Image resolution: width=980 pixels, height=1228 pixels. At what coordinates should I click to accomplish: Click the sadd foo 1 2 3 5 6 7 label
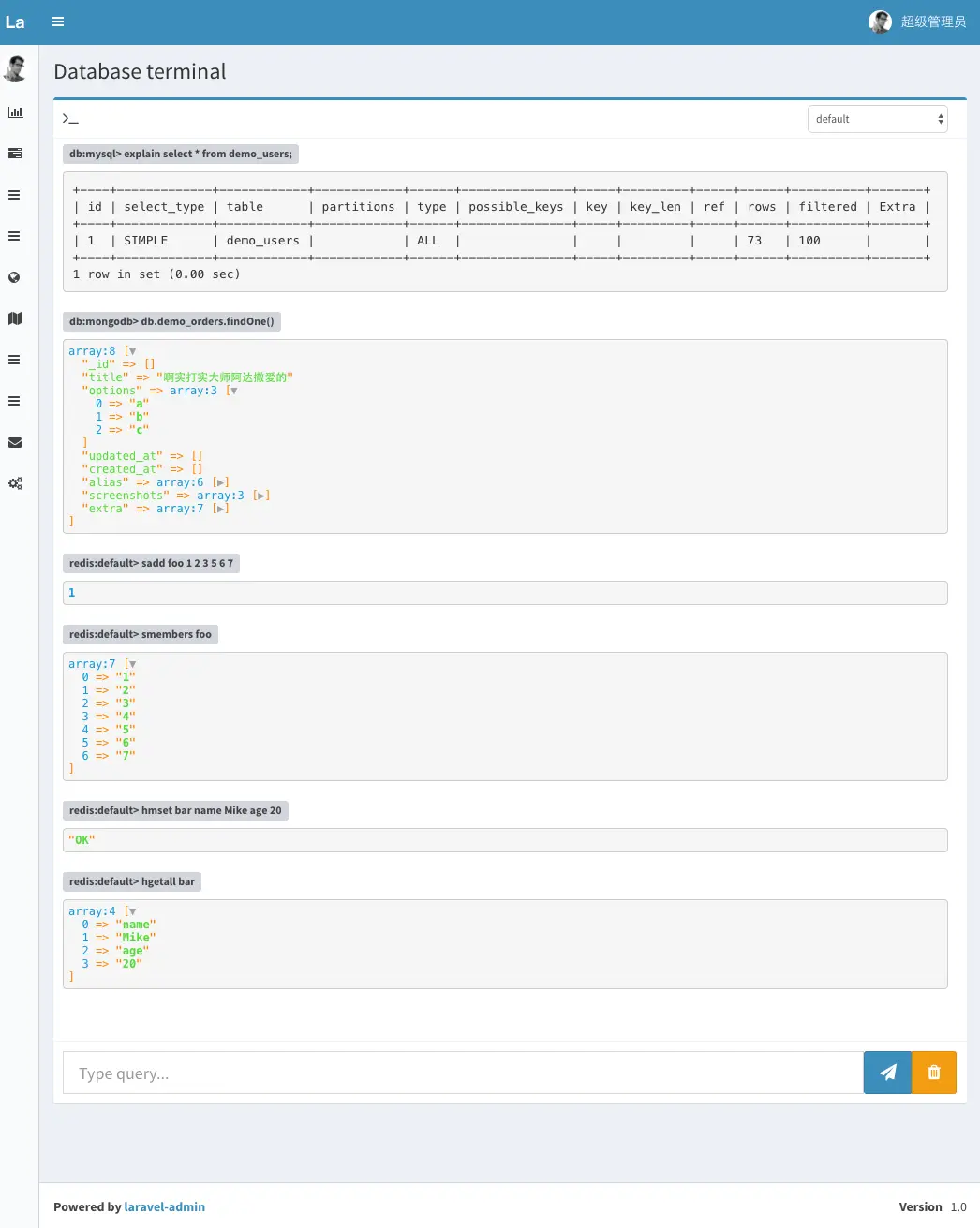(x=151, y=563)
